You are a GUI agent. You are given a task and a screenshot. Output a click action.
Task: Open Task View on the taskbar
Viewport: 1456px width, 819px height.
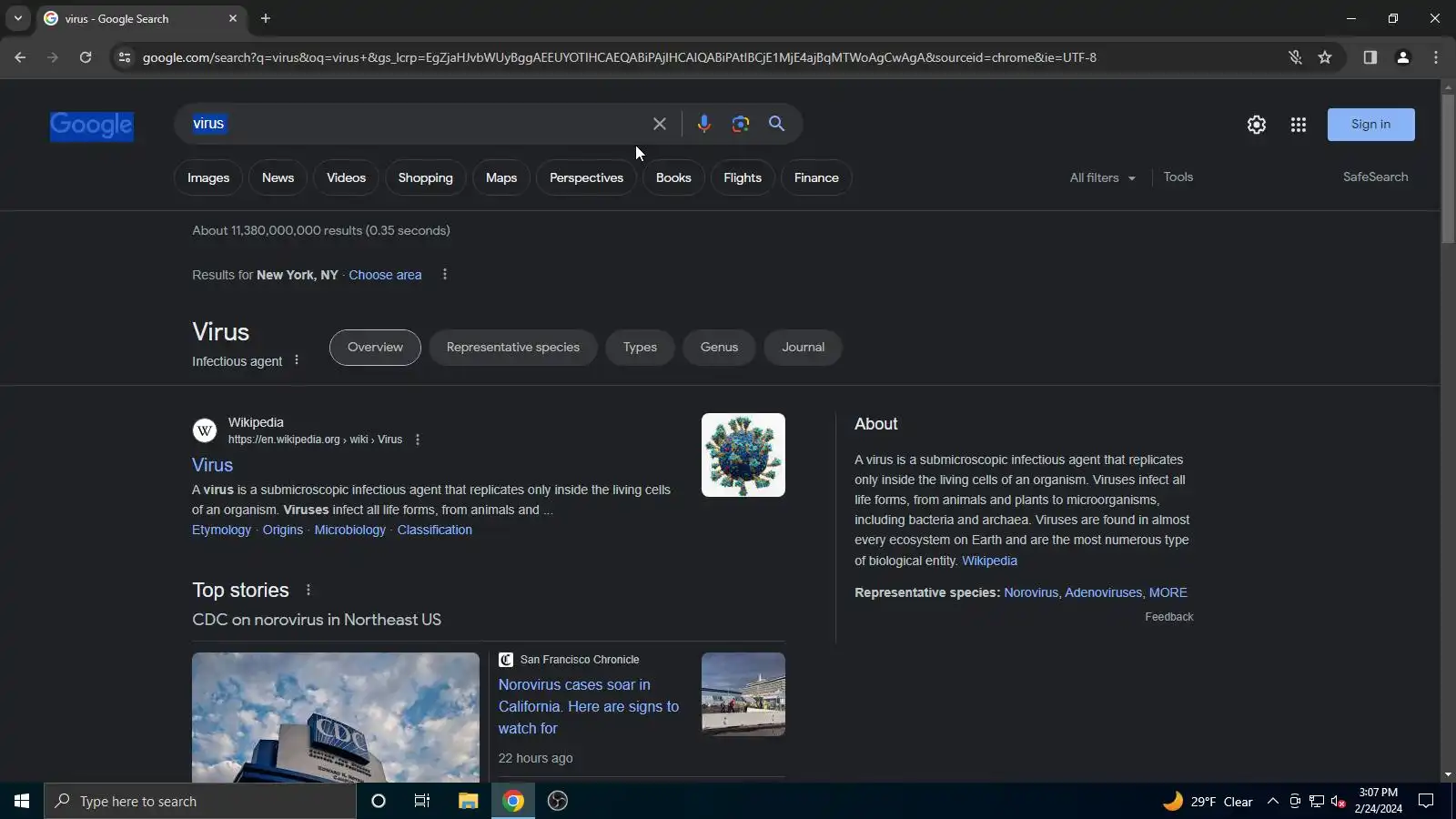pos(422,801)
